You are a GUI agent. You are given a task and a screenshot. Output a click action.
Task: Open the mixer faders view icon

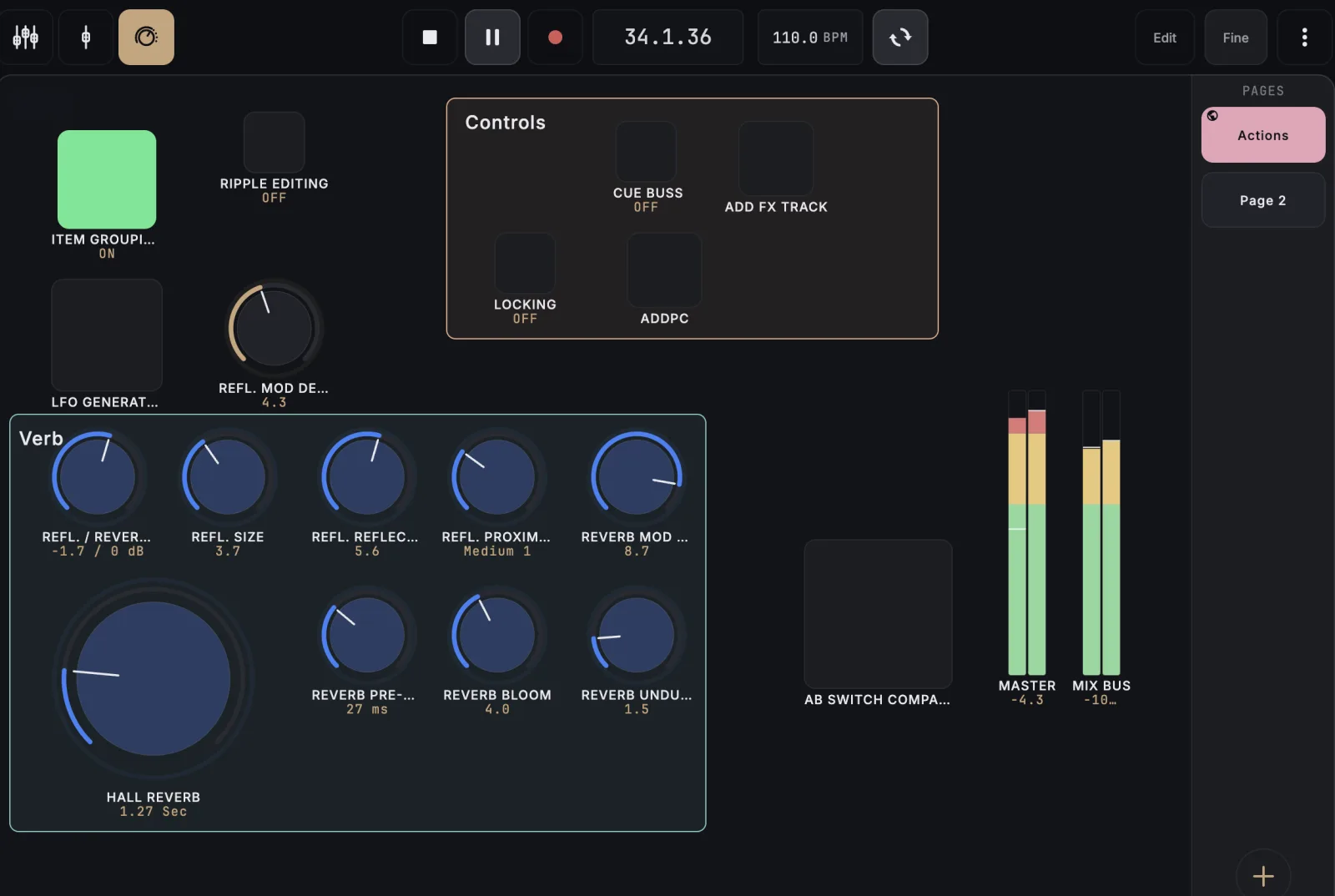click(x=26, y=37)
